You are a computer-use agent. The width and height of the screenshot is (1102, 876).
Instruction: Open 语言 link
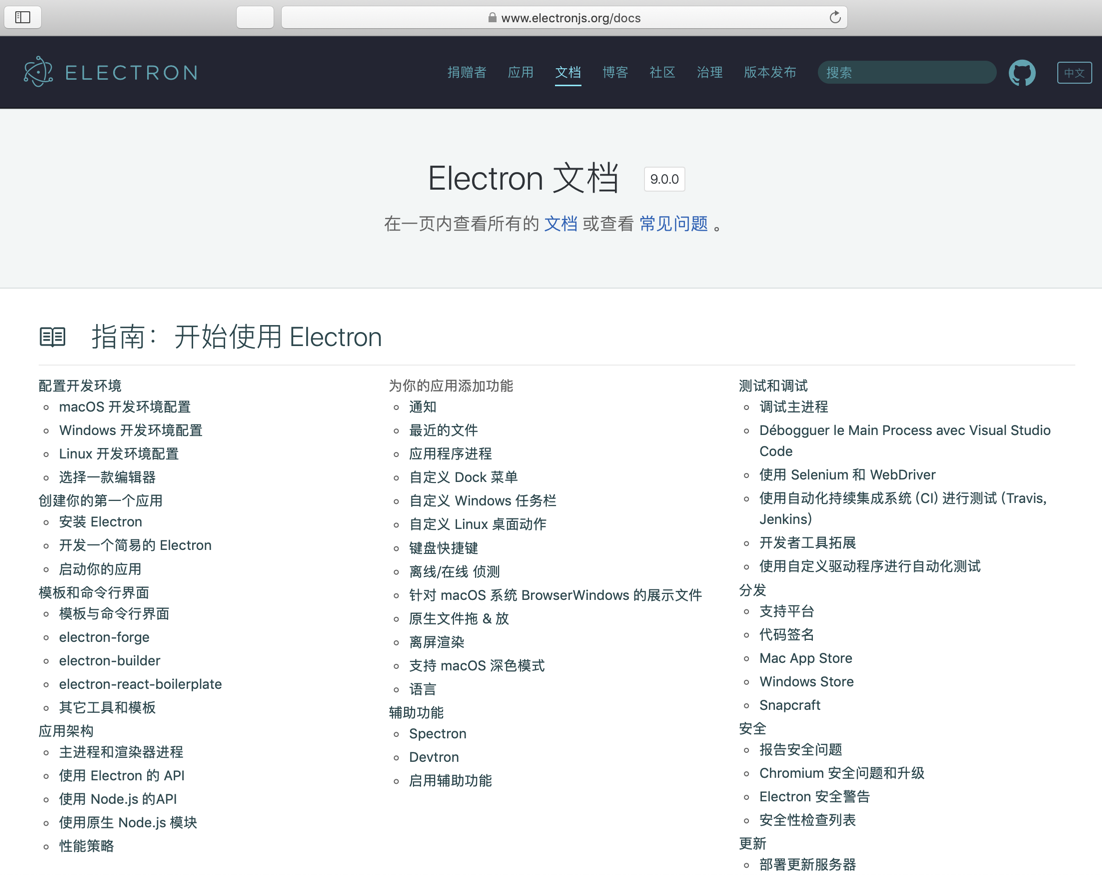pyautogui.click(x=423, y=690)
